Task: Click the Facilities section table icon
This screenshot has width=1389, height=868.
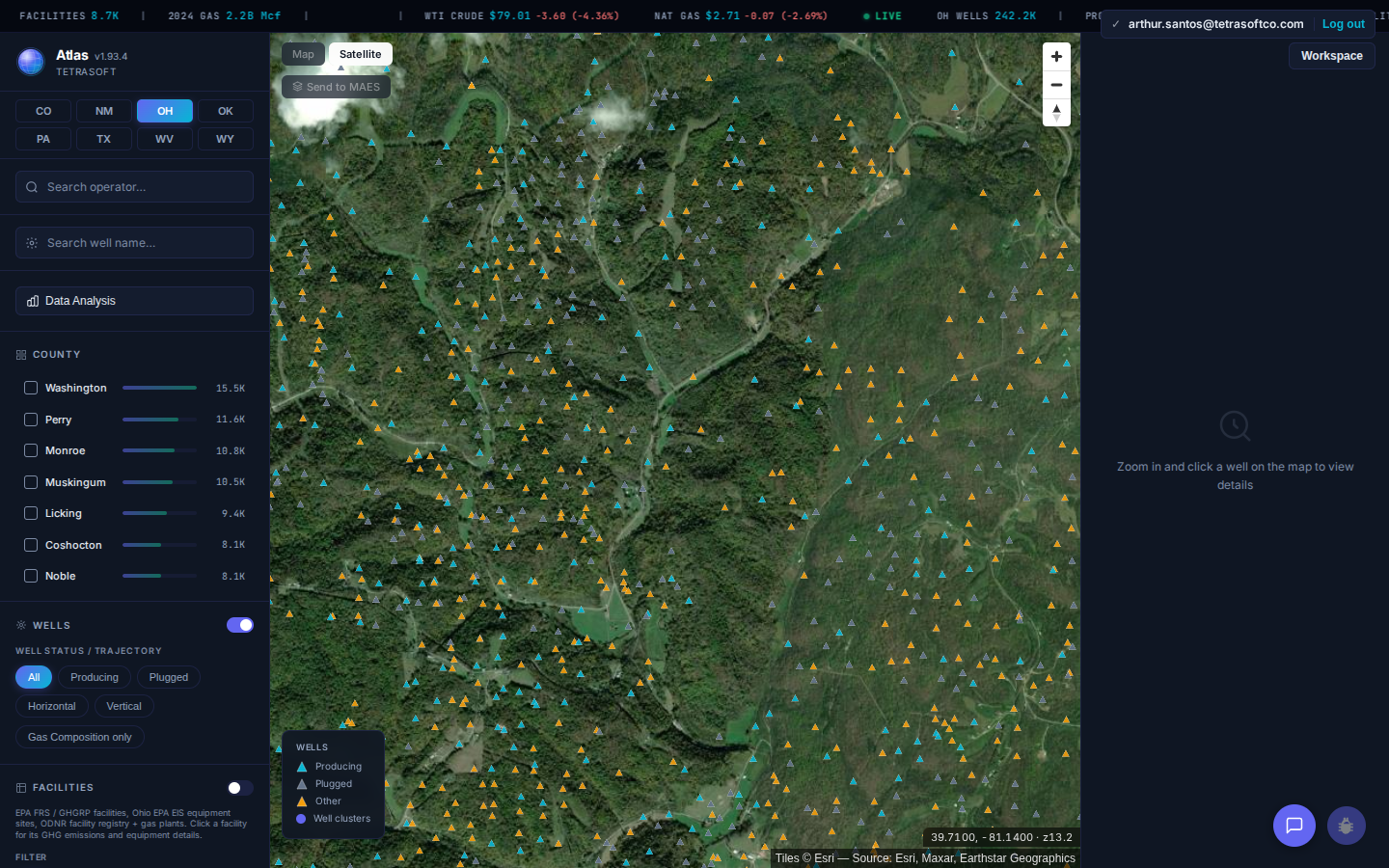Action: 21,788
